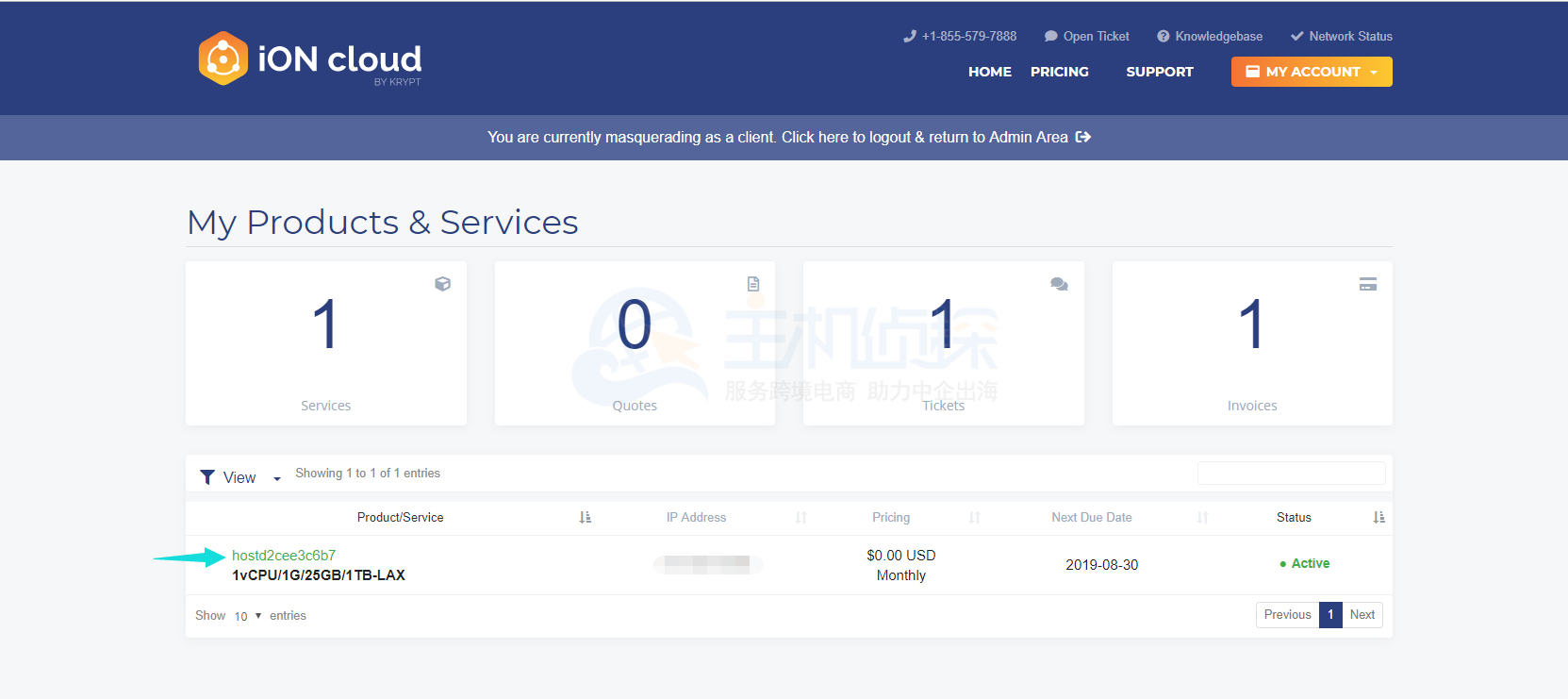Viewport: 1568px width, 699px height.
Task: Expand the View filter dropdown
Action: (276, 478)
